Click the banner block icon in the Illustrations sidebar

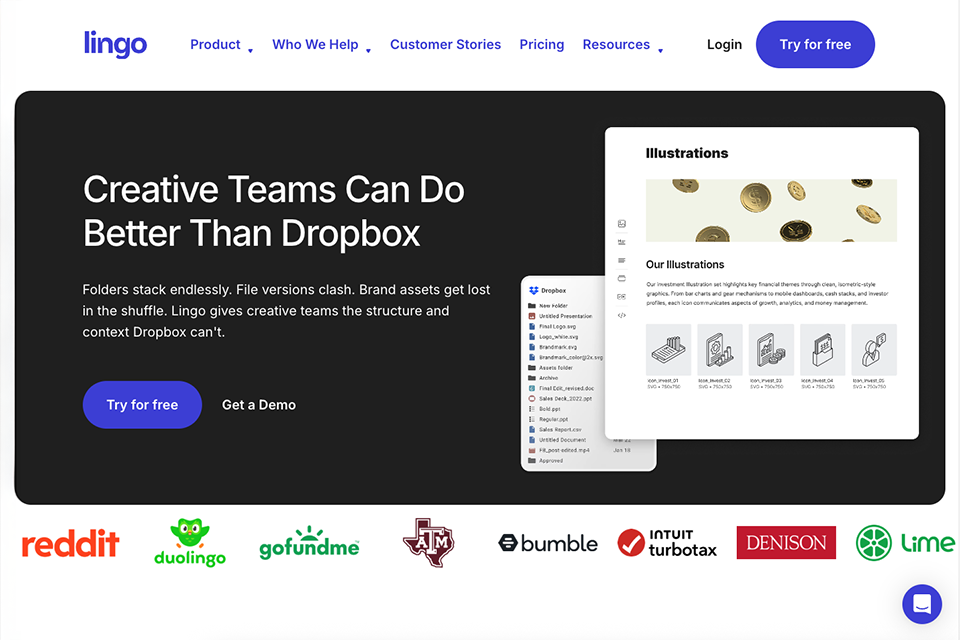tap(621, 279)
